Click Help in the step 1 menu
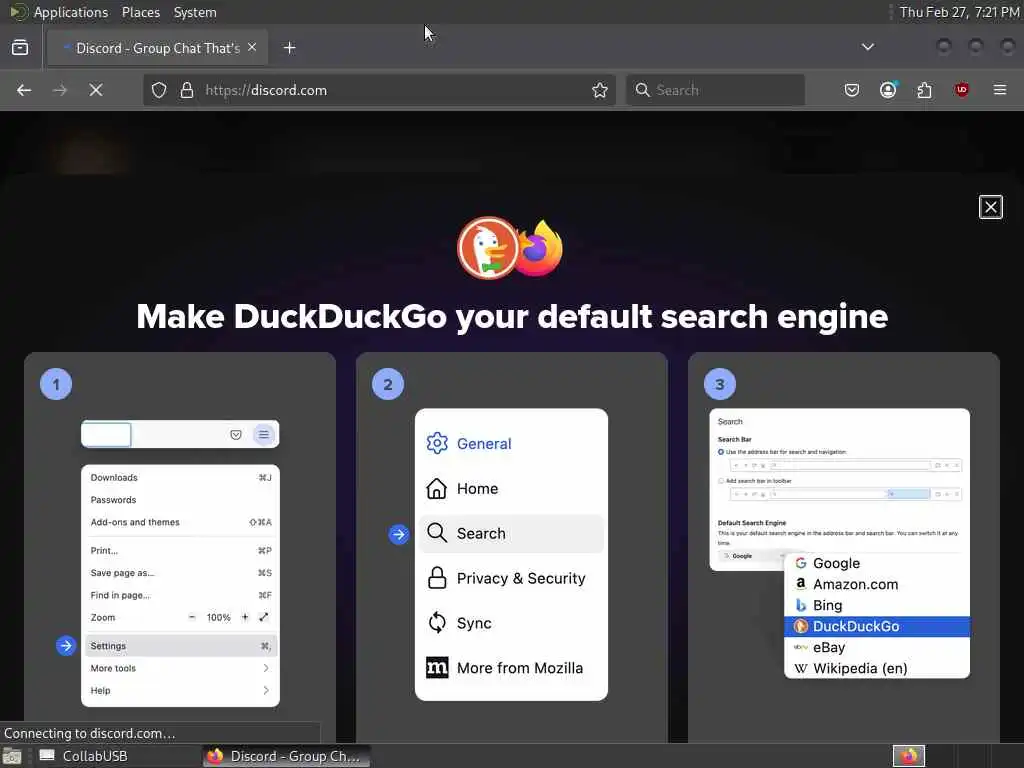Viewport: 1024px width, 768px height. pos(180,690)
